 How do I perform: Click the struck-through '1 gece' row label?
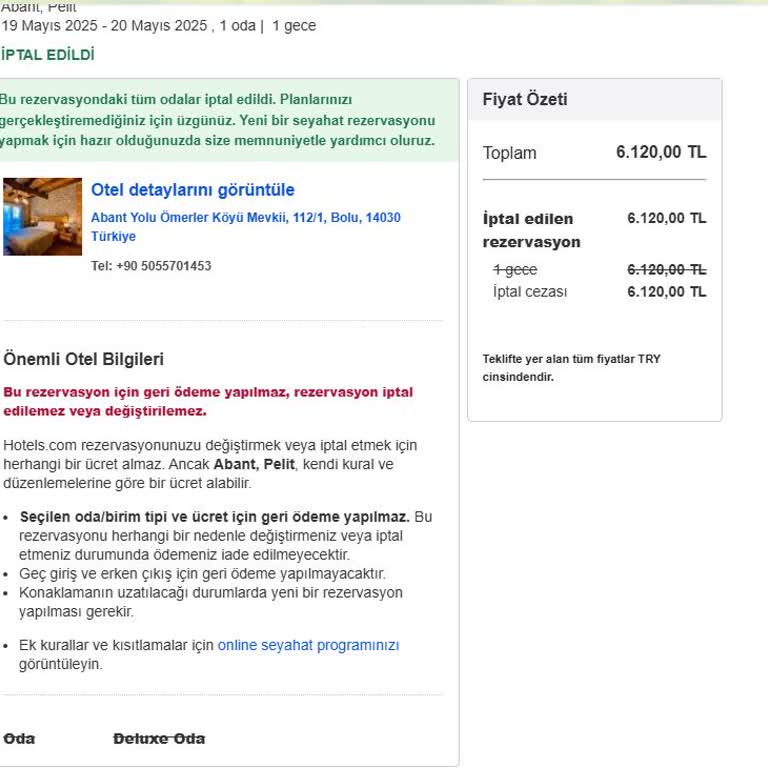515,270
